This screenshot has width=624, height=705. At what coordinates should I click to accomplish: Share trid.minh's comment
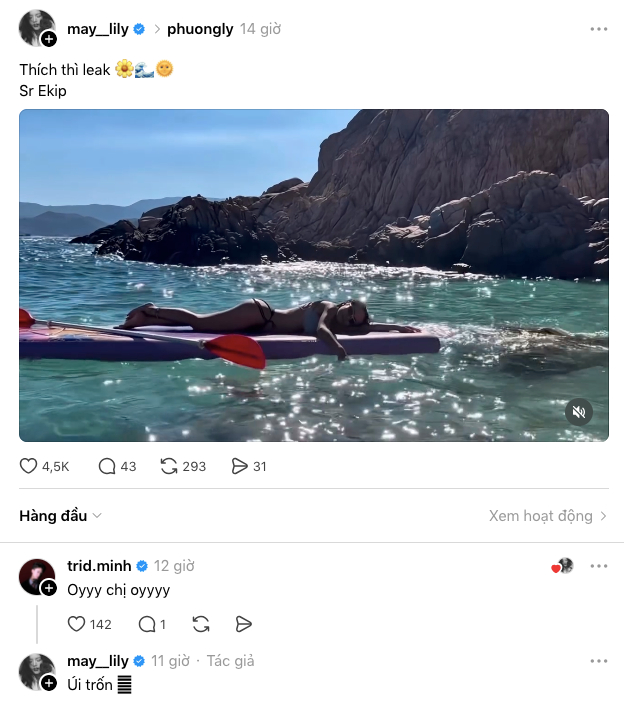243,624
